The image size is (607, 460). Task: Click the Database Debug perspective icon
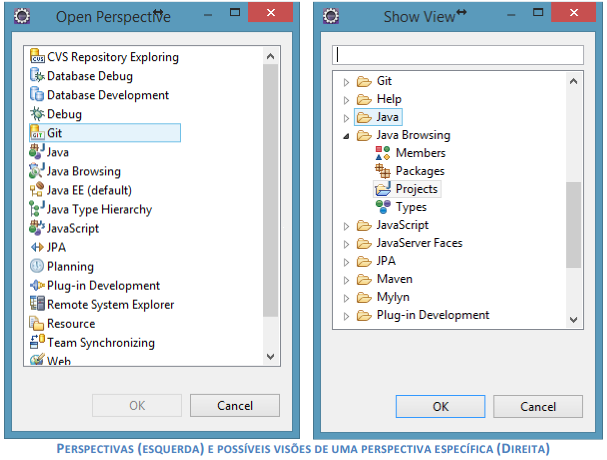pos(37,75)
